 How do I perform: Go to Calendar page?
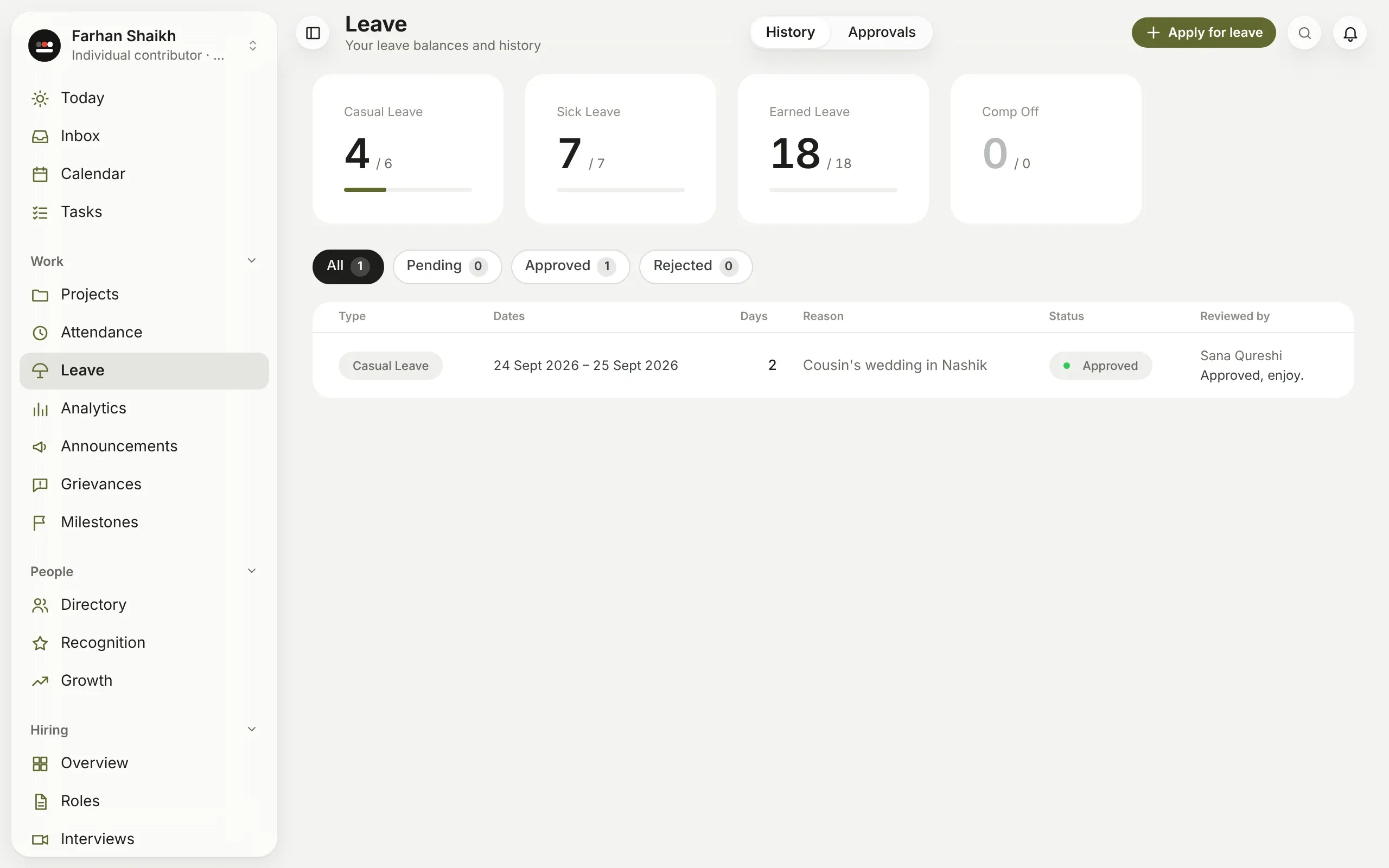(144, 174)
